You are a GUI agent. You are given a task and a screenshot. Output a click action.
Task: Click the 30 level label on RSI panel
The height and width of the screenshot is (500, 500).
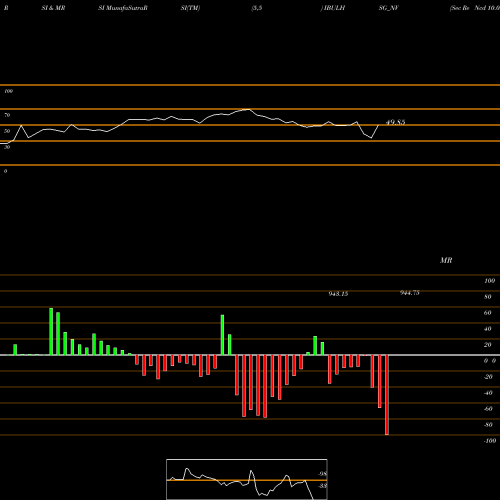click(x=7, y=147)
